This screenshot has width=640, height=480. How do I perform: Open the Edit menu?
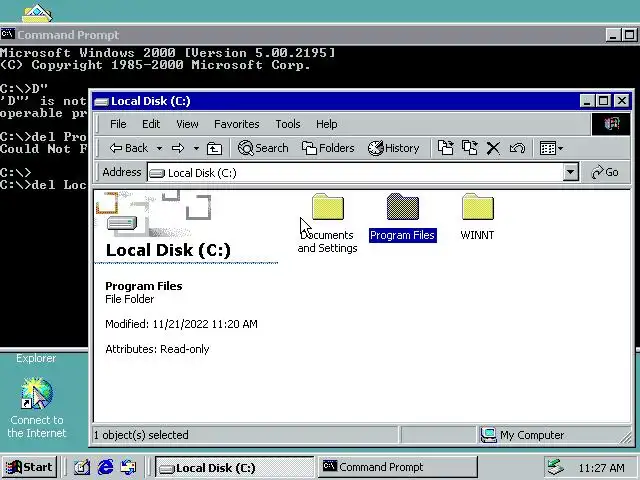pyautogui.click(x=151, y=124)
